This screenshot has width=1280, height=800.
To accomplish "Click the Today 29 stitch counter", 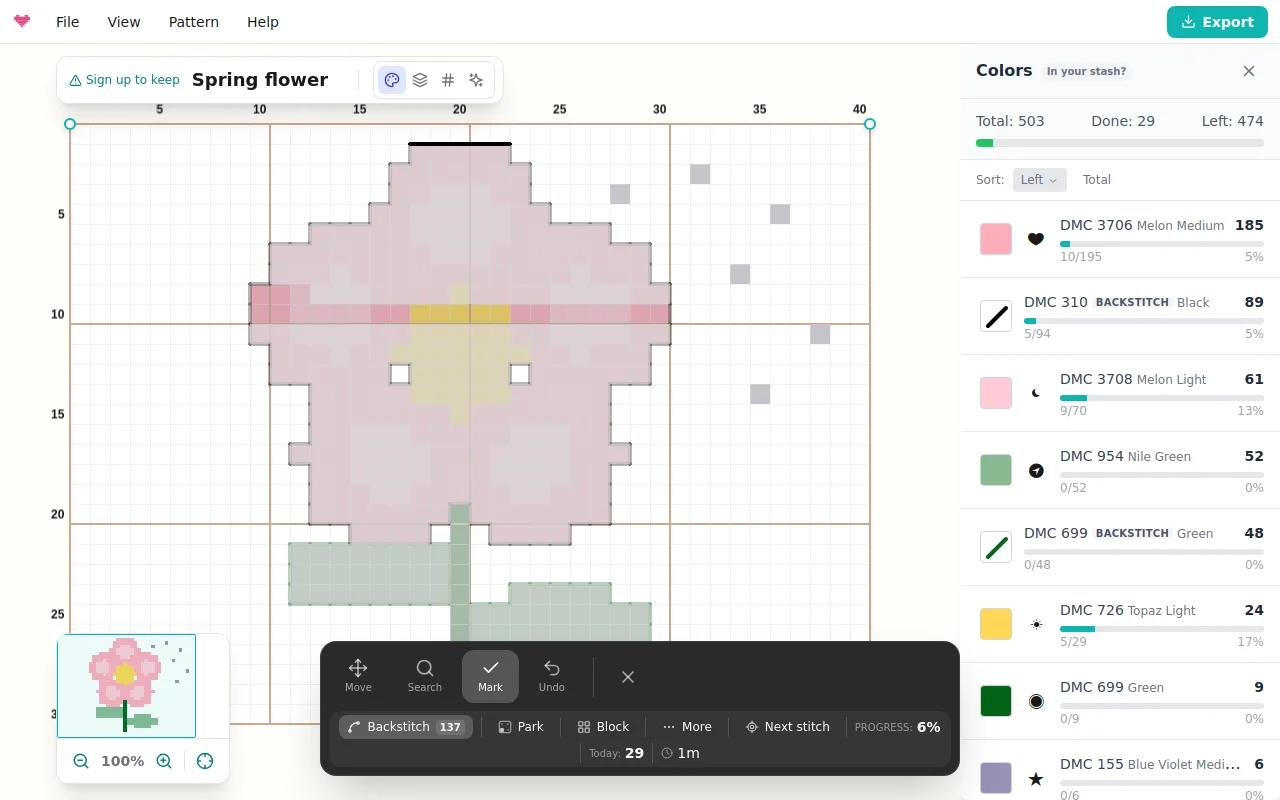I will click(x=616, y=753).
